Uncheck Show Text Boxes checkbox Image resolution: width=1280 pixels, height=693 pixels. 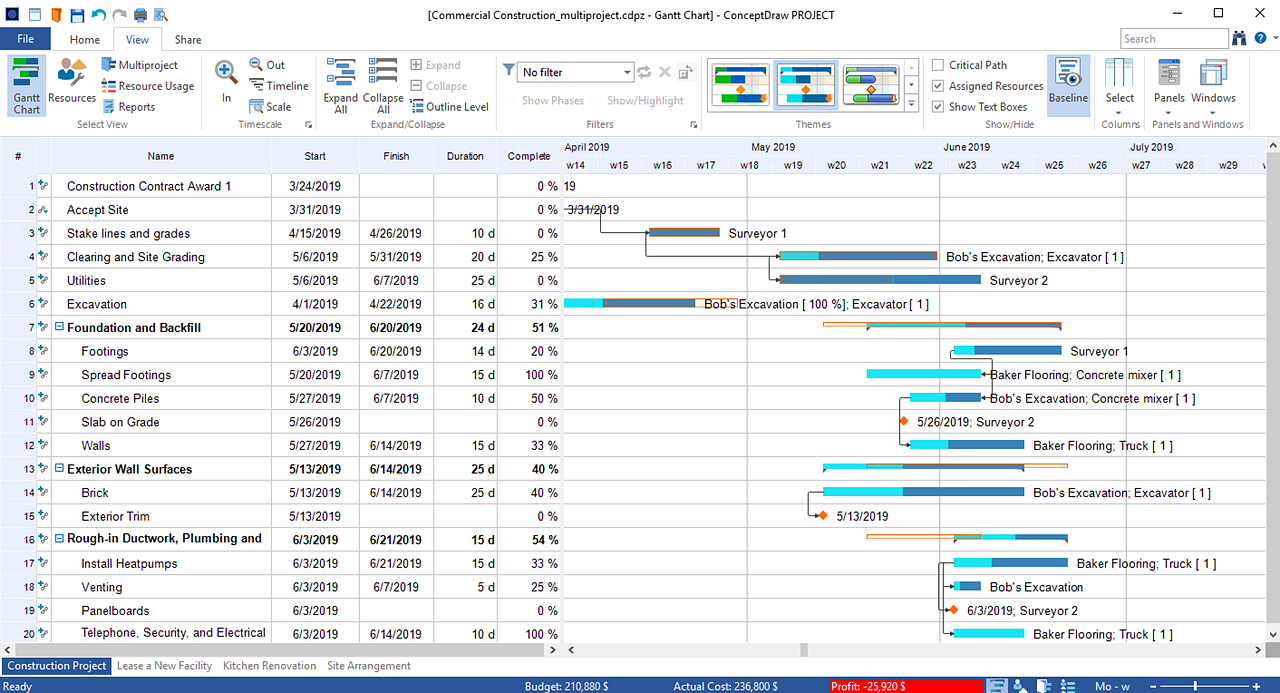[938, 107]
